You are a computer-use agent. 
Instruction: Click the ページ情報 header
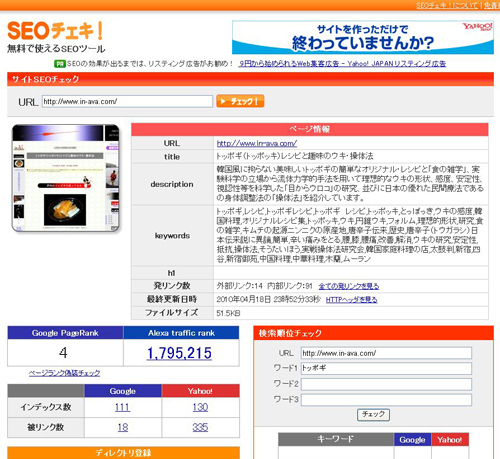point(310,129)
